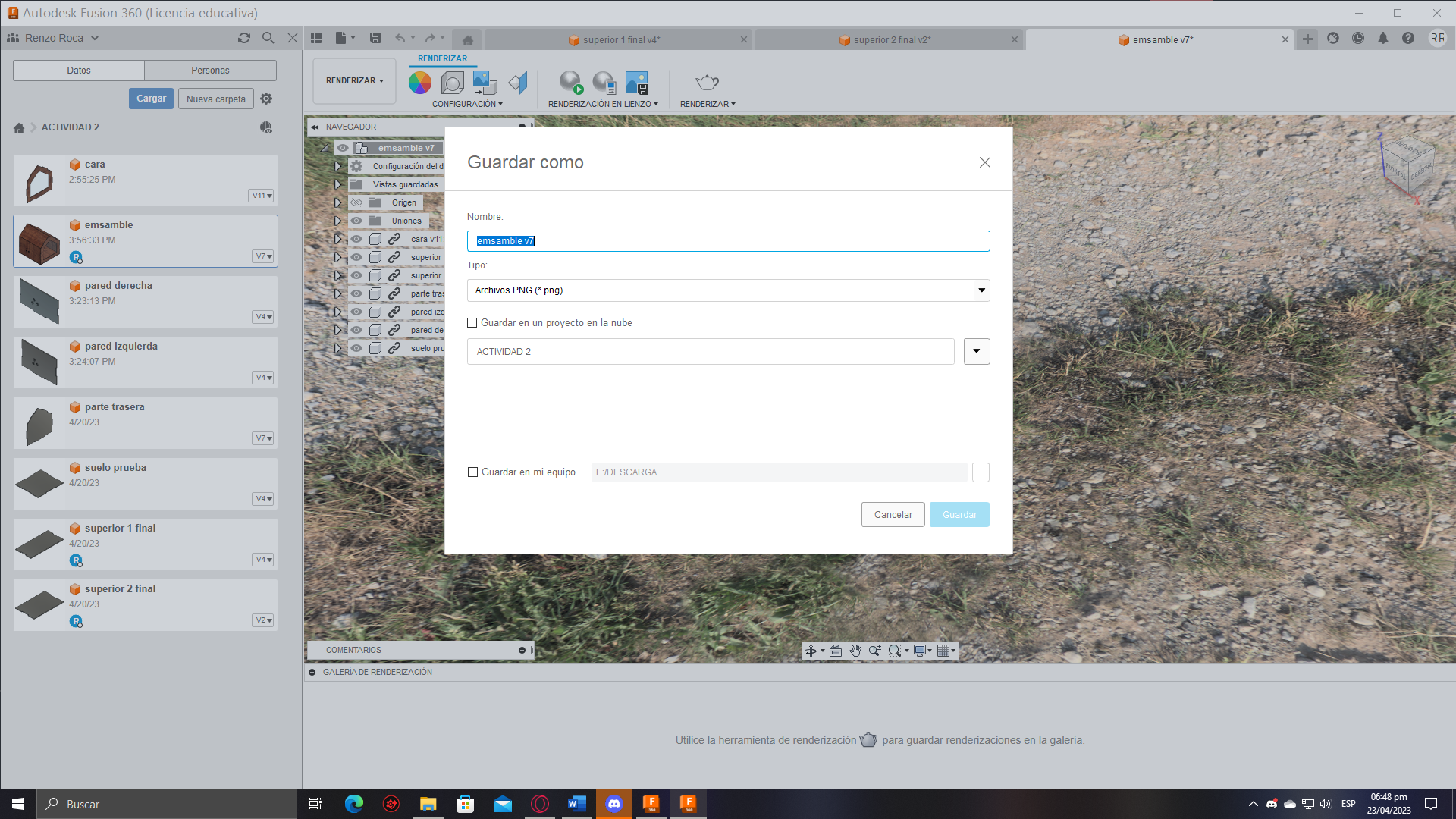The height and width of the screenshot is (819, 1456).
Task: Click the Cargar upload button
Action: [x=151, y=99]
